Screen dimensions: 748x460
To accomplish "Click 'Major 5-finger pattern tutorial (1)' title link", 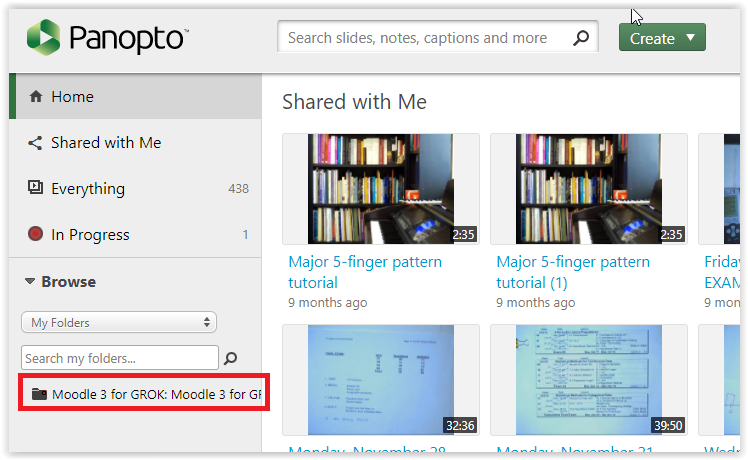I will pos(573,272).
